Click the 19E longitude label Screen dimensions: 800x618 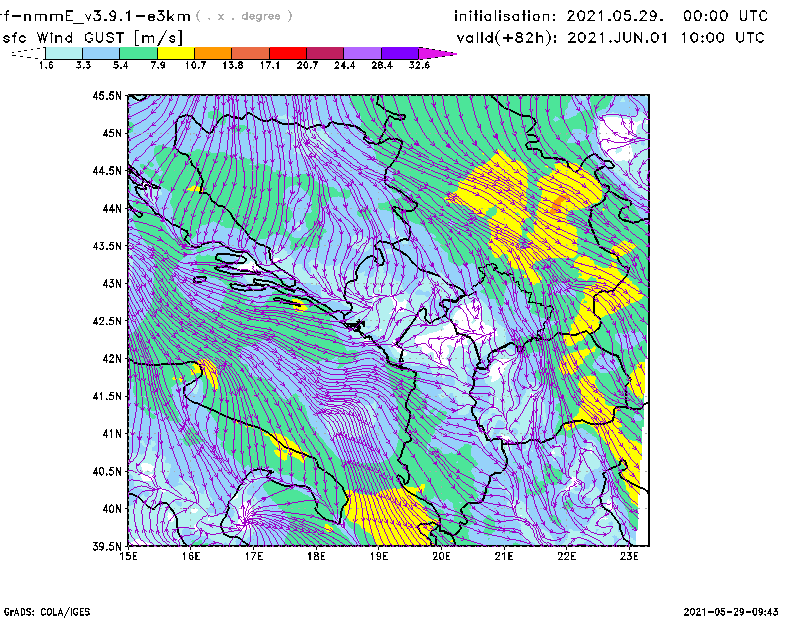(379, 556)
